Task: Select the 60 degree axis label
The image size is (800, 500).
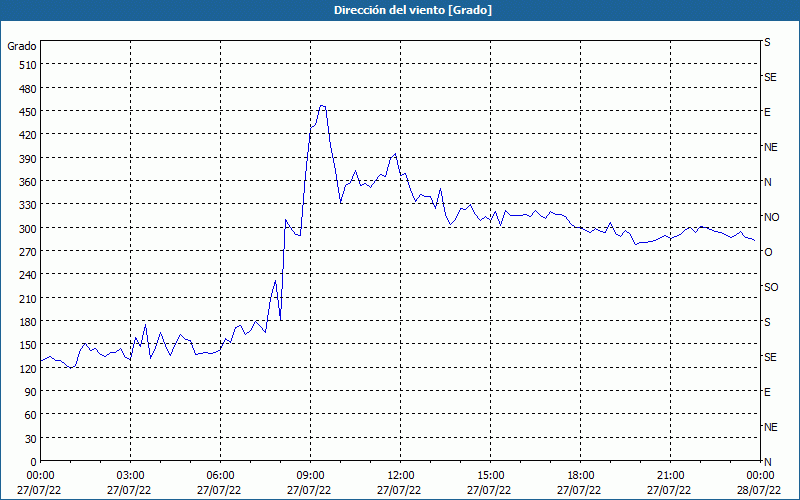Action: click(31, 415)
